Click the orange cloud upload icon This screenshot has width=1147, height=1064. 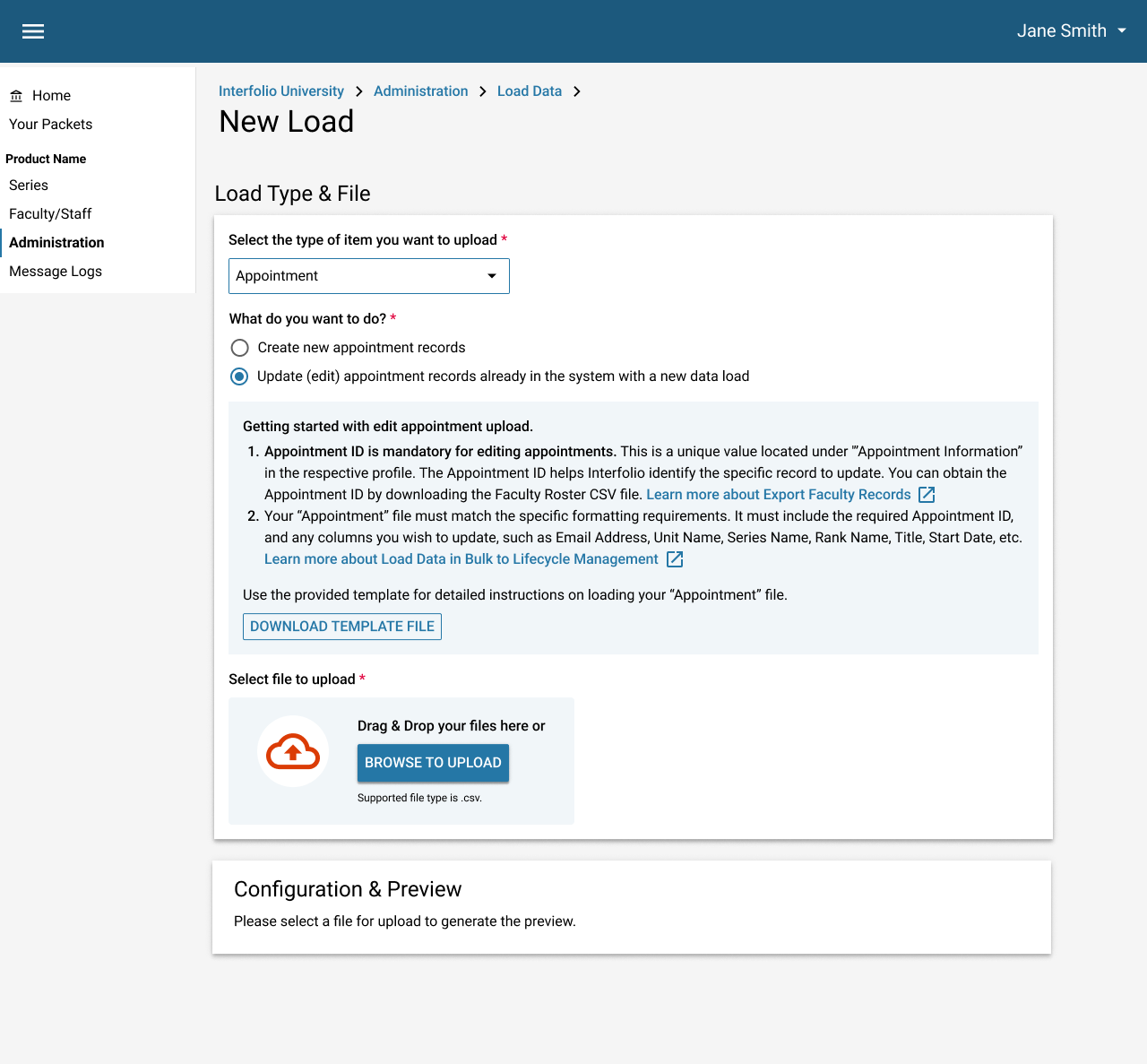click(293, 752)
